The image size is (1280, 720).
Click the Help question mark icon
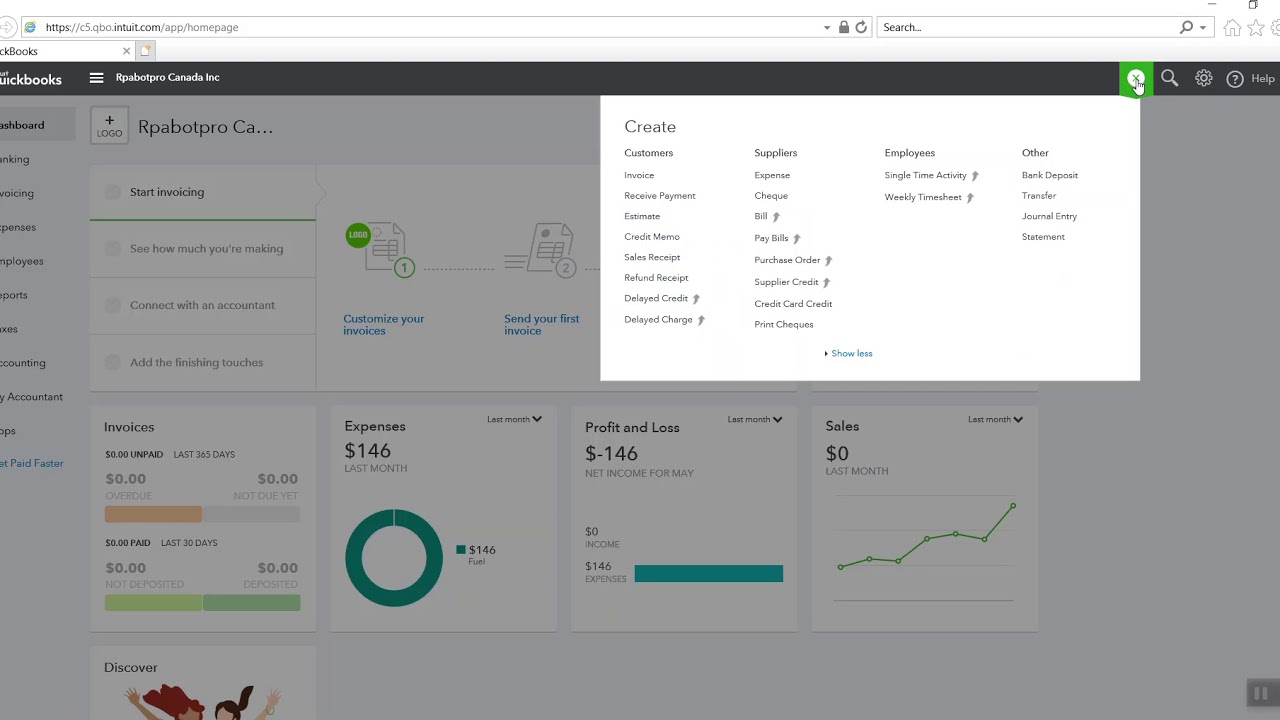pos(1235,79)
